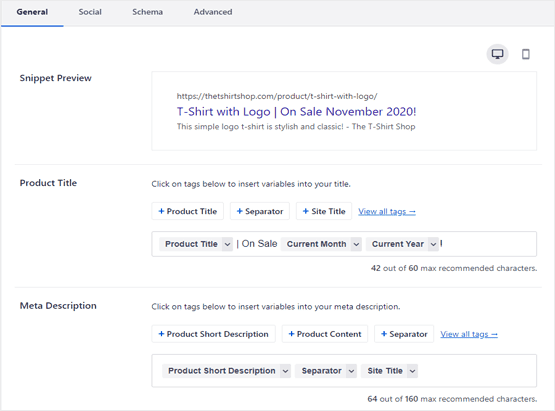Expand the Current Month tag dropdown
Viewport: 555px width, 411px height.
click(356, 244)
